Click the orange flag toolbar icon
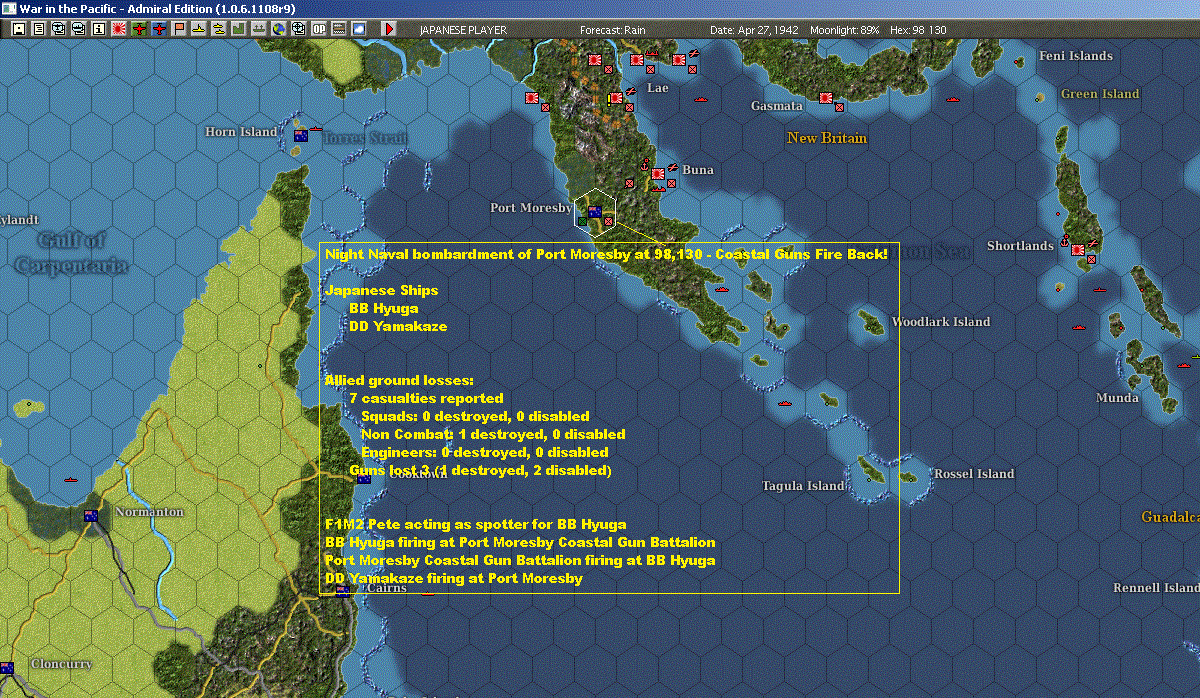Viewport: 1200px width, 698px height. [x=179, y=29]
